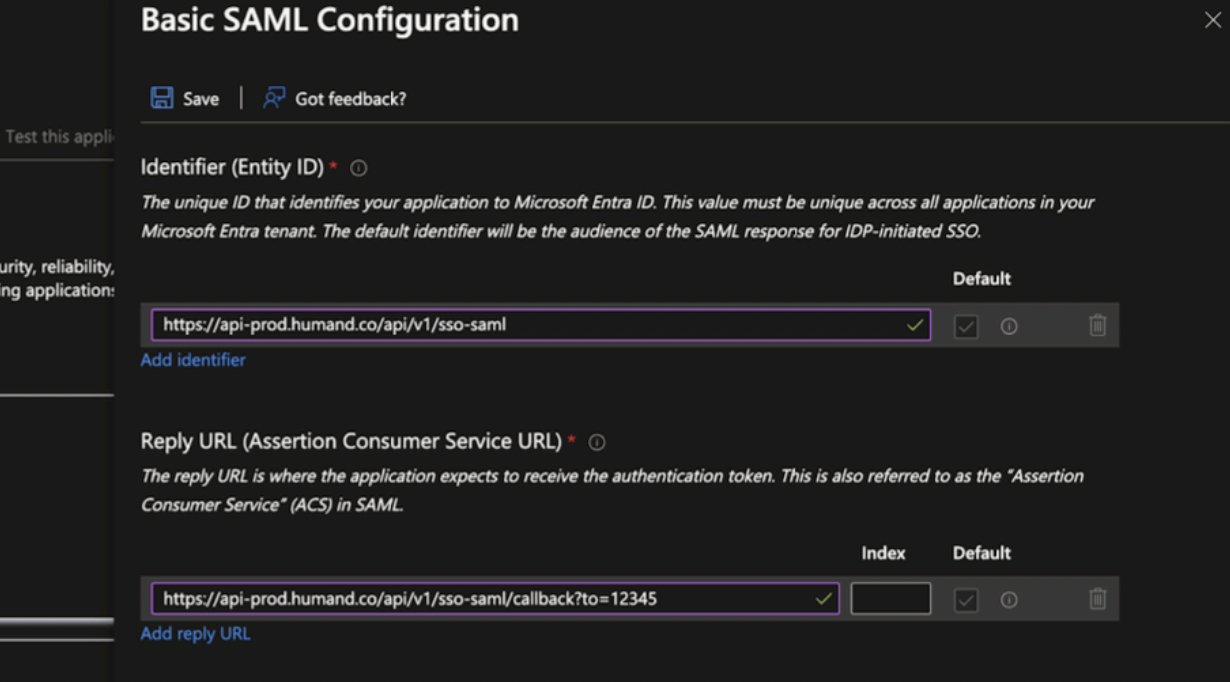
Task: Open the Got feedback? link
Action: [x=335, y=98]
